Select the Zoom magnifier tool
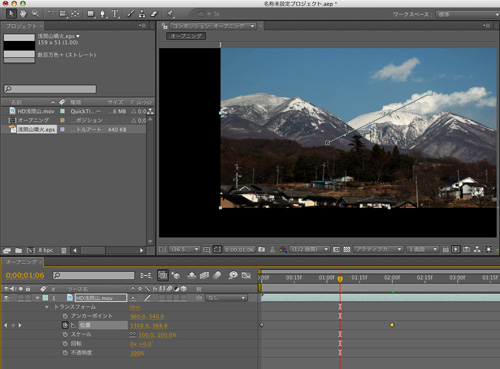500x369 pixels. coord(35,14)
